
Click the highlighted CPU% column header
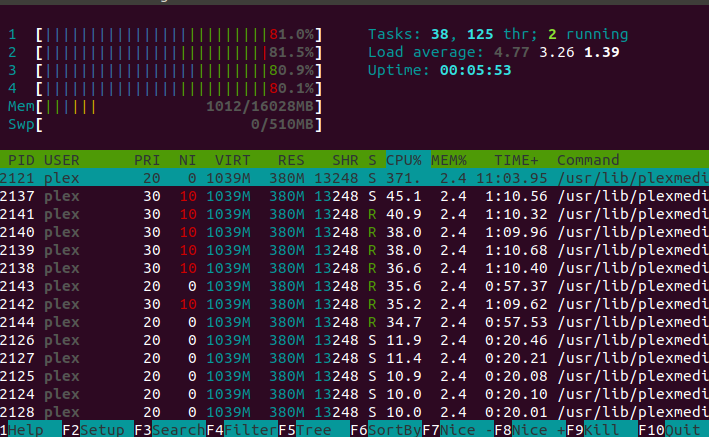(x=404, y=160)
